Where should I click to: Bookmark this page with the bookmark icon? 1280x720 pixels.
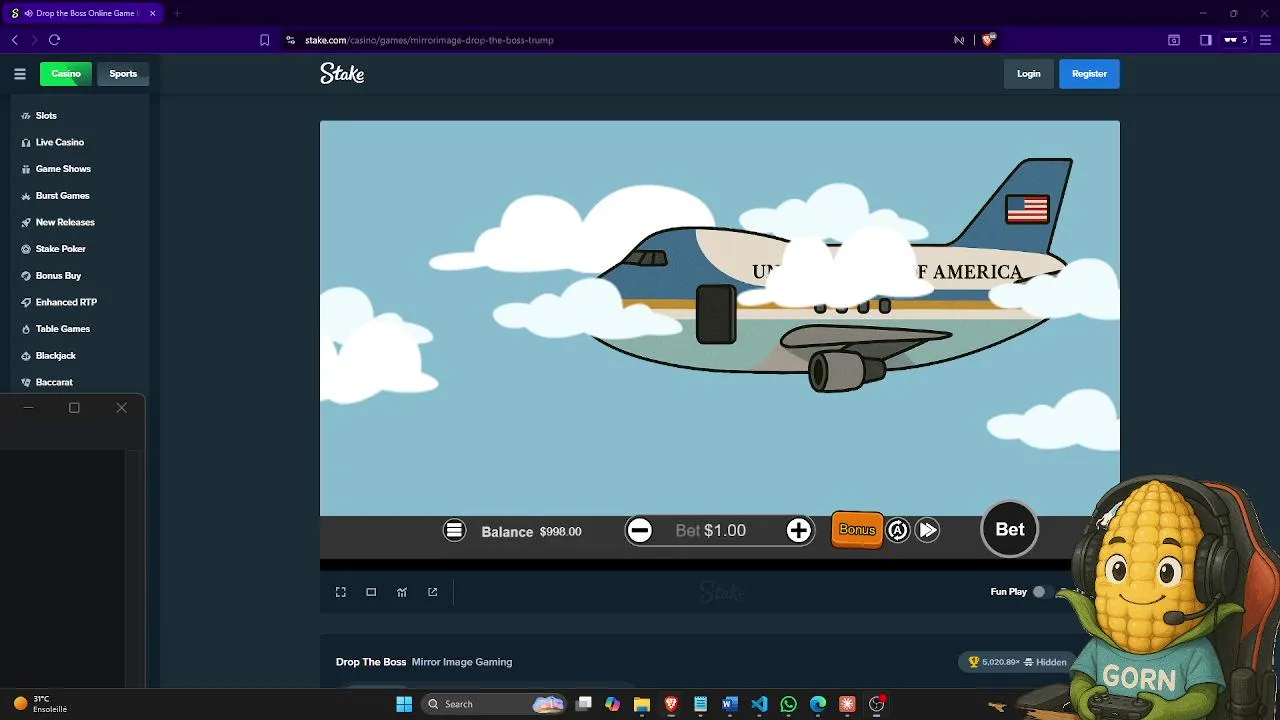coord(264,40)
